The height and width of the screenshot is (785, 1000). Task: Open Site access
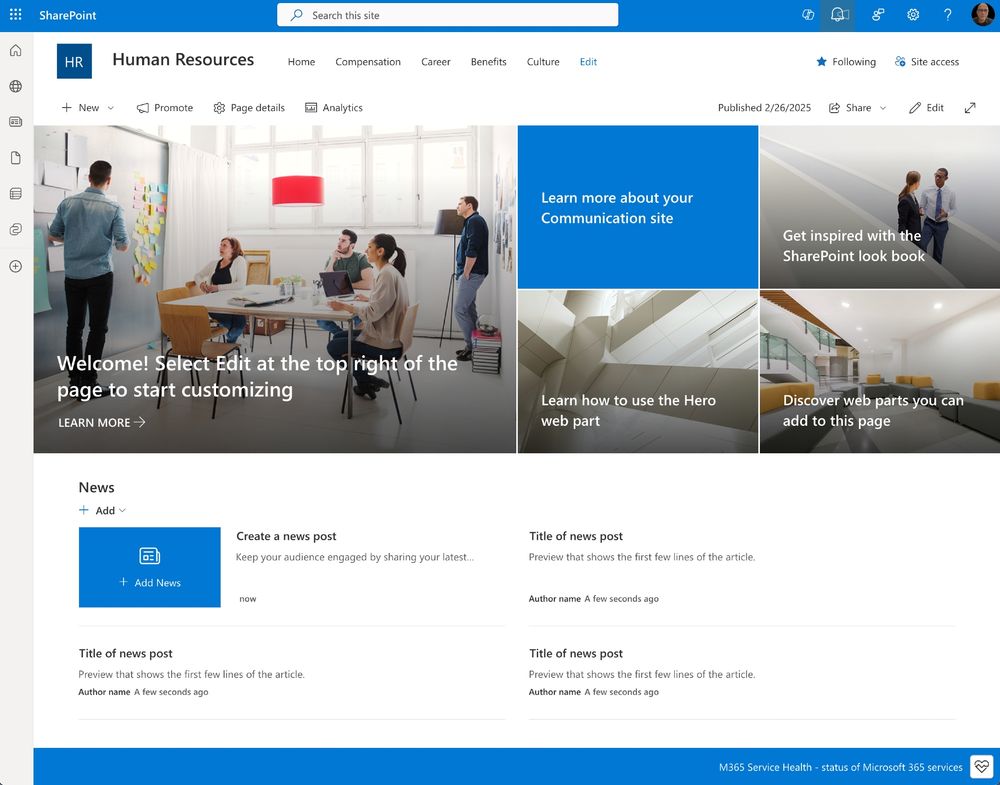[x=927, y=62]
